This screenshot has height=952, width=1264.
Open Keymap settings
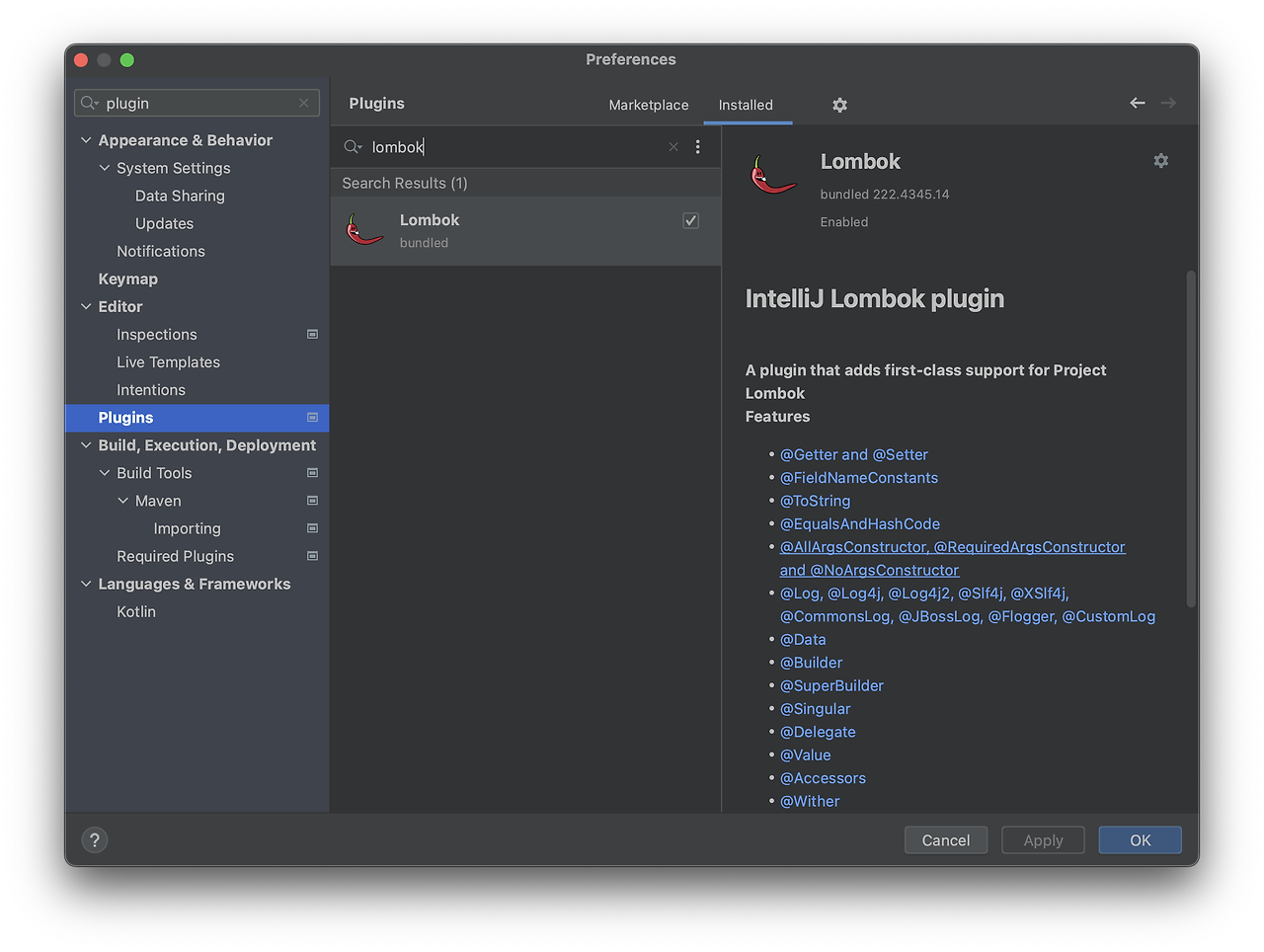point(128,278)
